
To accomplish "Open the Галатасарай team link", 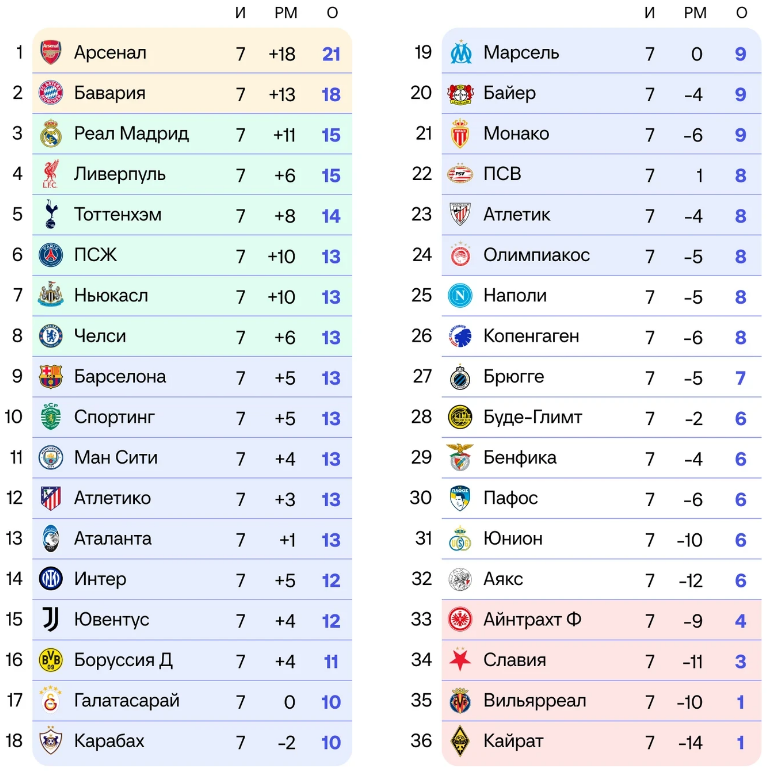I will click(126, 701).
